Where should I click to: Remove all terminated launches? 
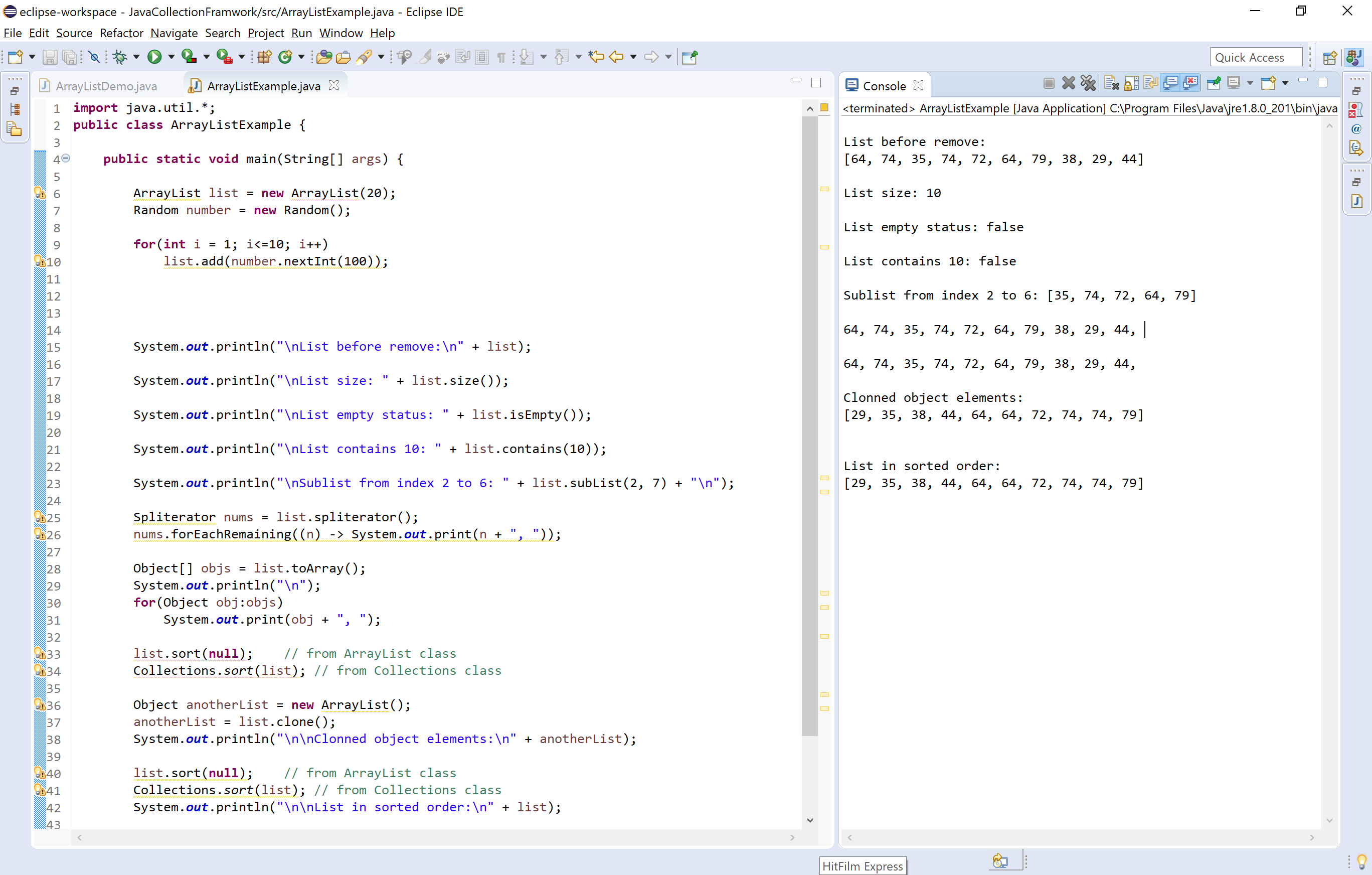coord(1088,83)
